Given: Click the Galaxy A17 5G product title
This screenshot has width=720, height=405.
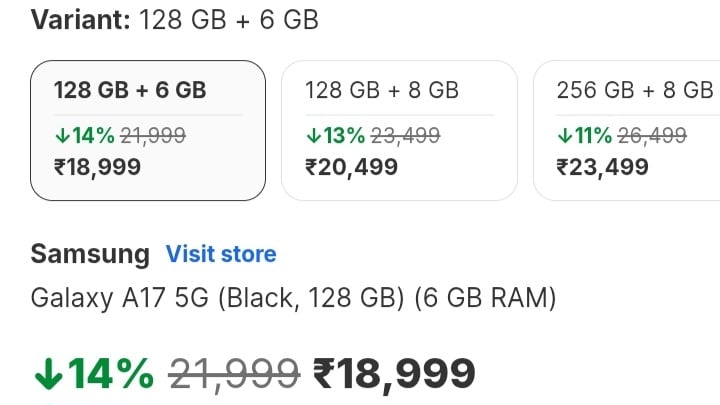Looking at the screenshot, I should 293,298.
